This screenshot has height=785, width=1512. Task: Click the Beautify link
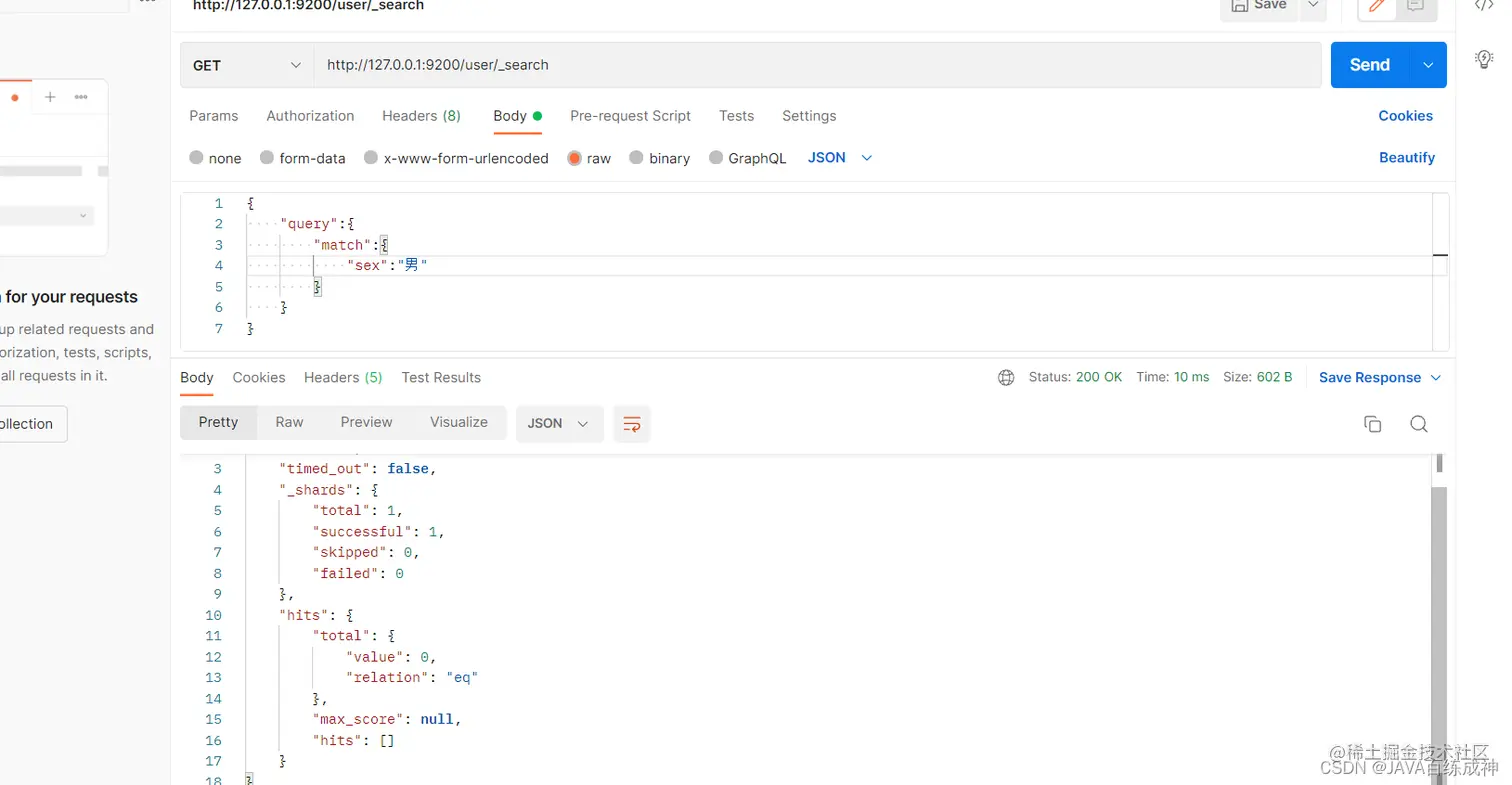click(1406, 158)
